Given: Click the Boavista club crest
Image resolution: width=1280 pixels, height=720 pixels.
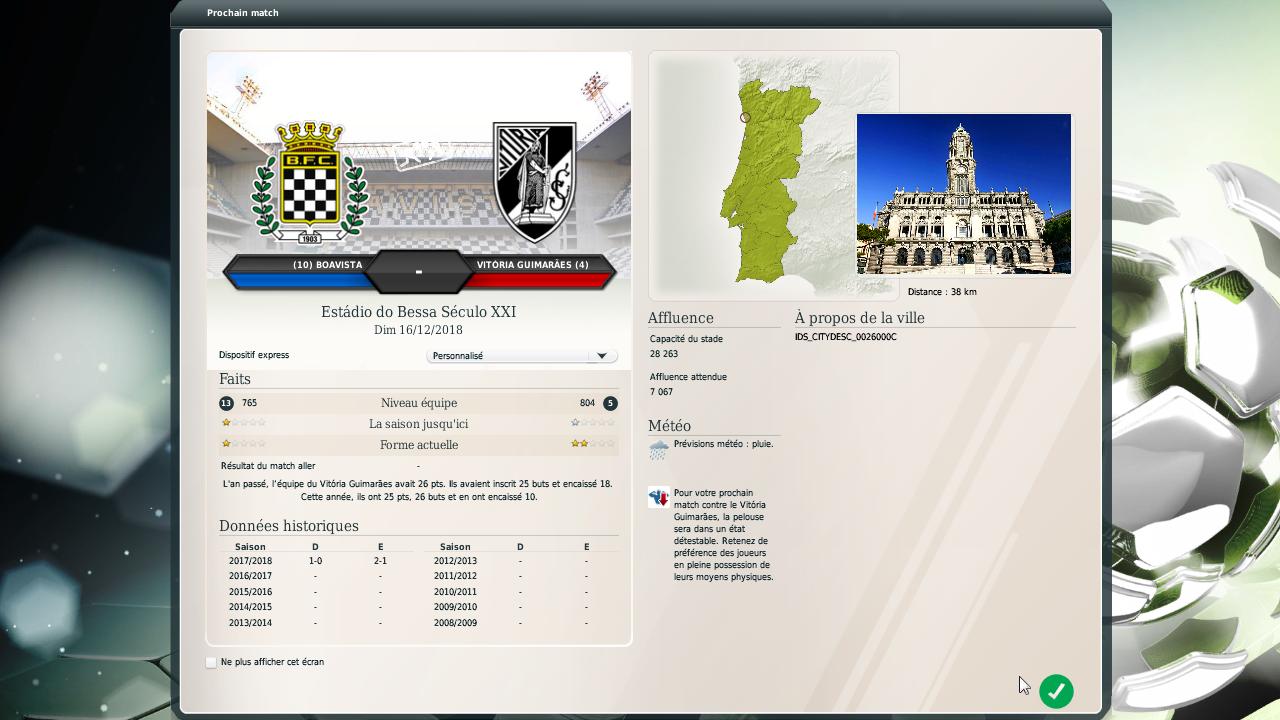Looking at the screenshot, I should pos(310,182).
